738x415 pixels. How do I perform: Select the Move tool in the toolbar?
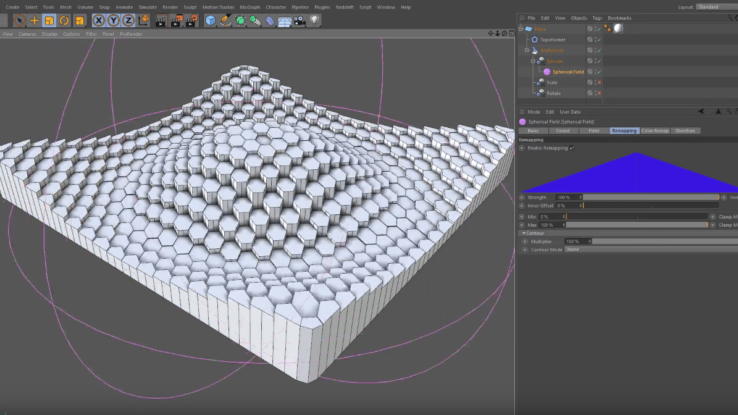coord(34,20)
